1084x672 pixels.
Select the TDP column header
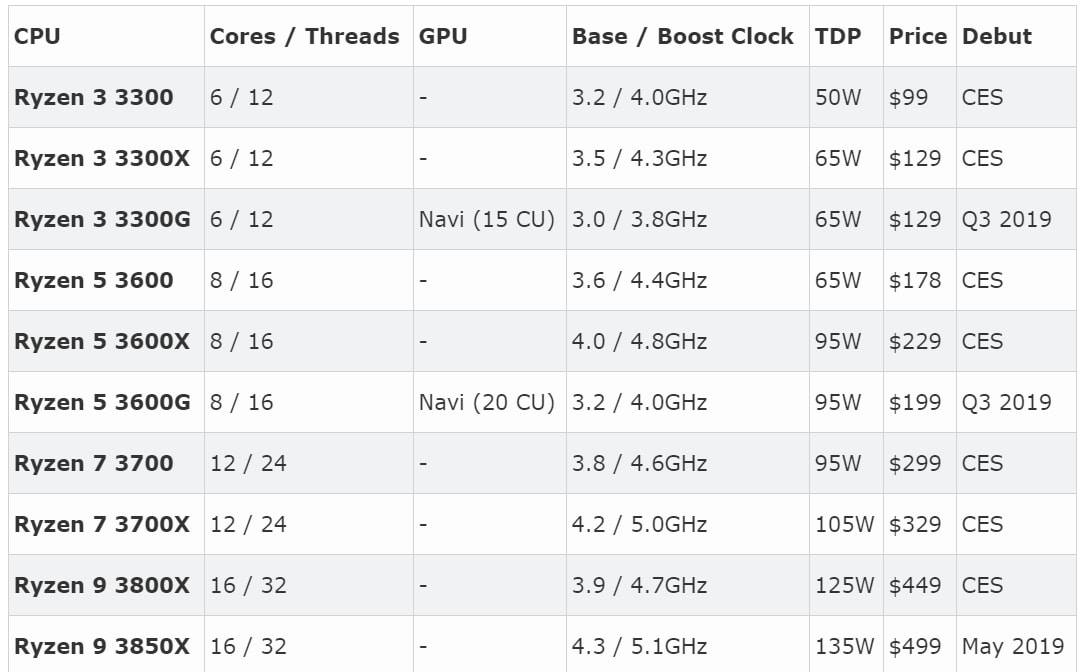[838, 36]
